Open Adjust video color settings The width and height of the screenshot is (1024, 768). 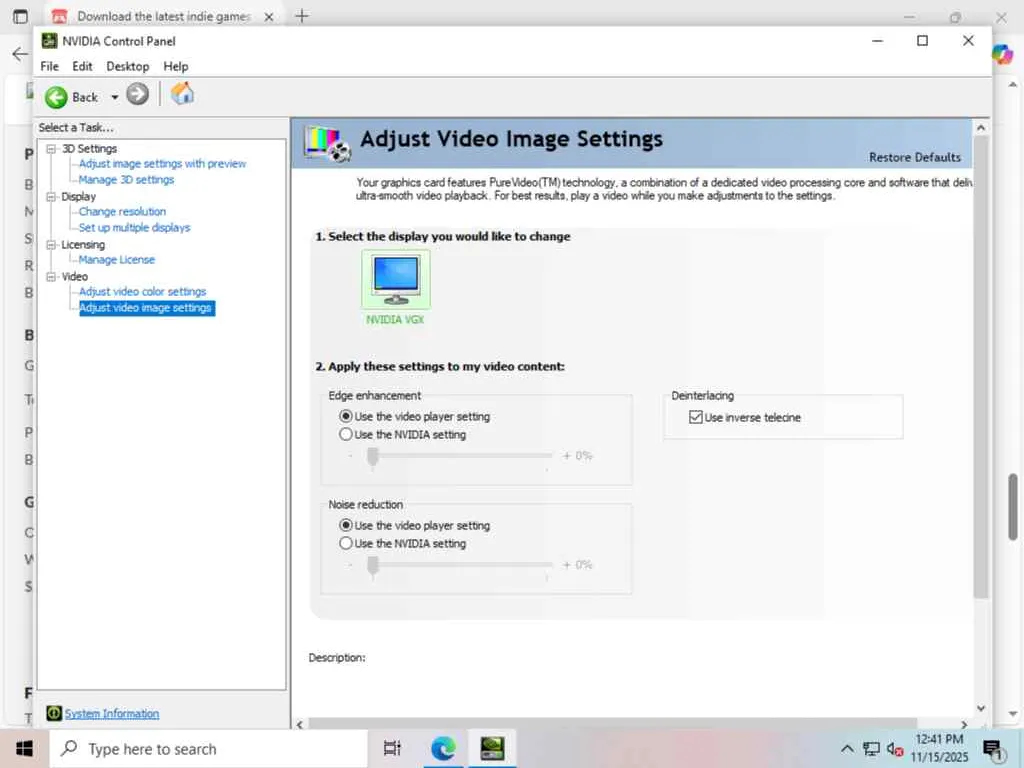coord(142,291)
